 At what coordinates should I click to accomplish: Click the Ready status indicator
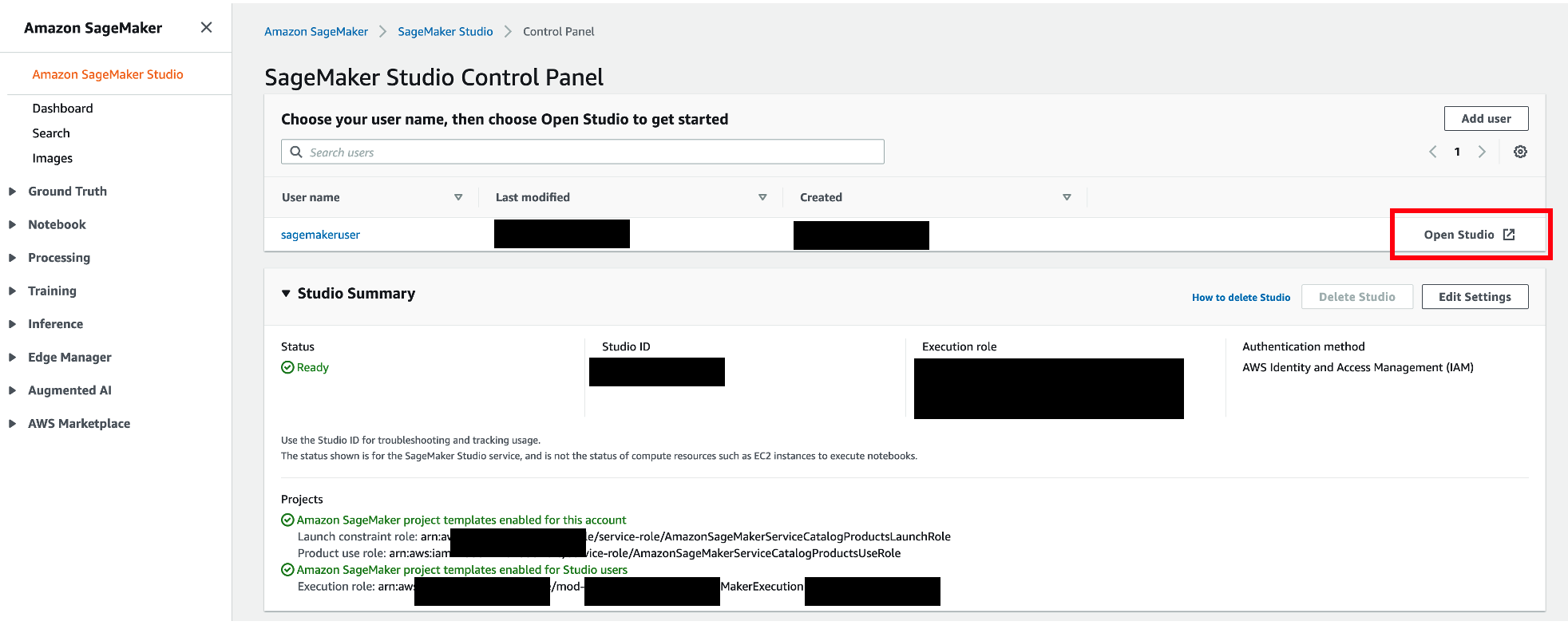305,367
